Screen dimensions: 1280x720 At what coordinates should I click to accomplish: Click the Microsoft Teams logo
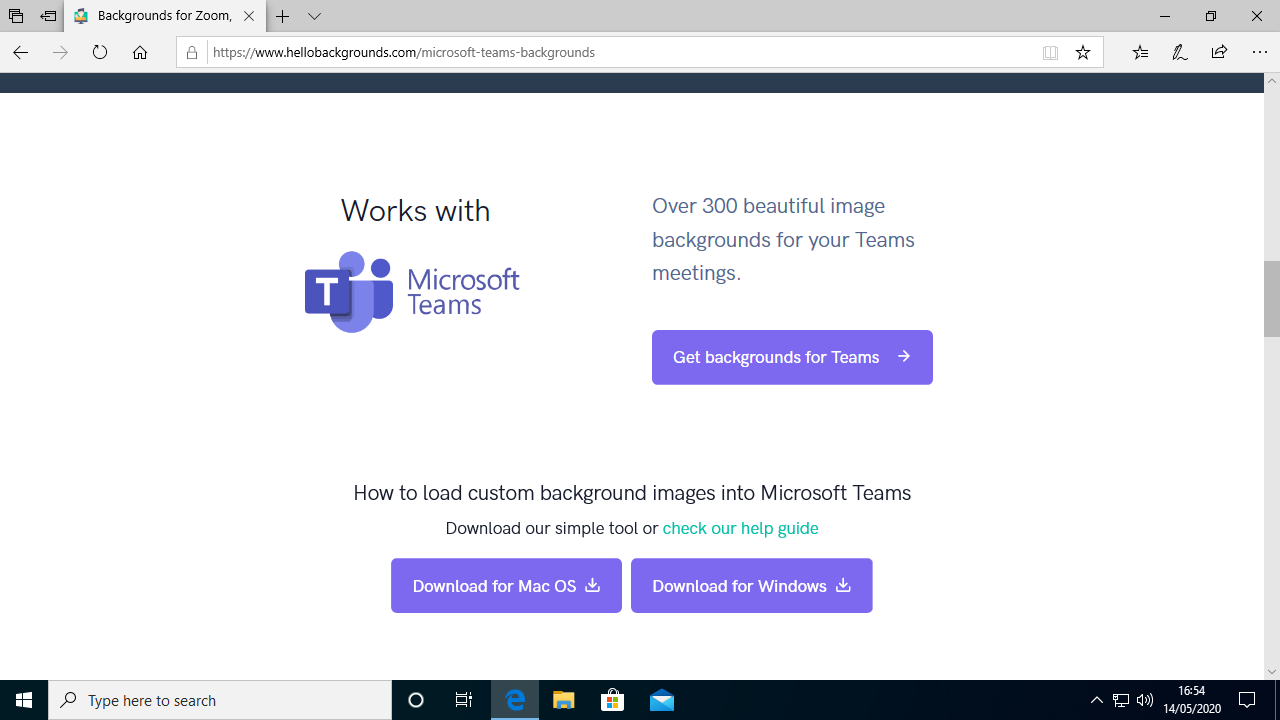tap(412, 292)
